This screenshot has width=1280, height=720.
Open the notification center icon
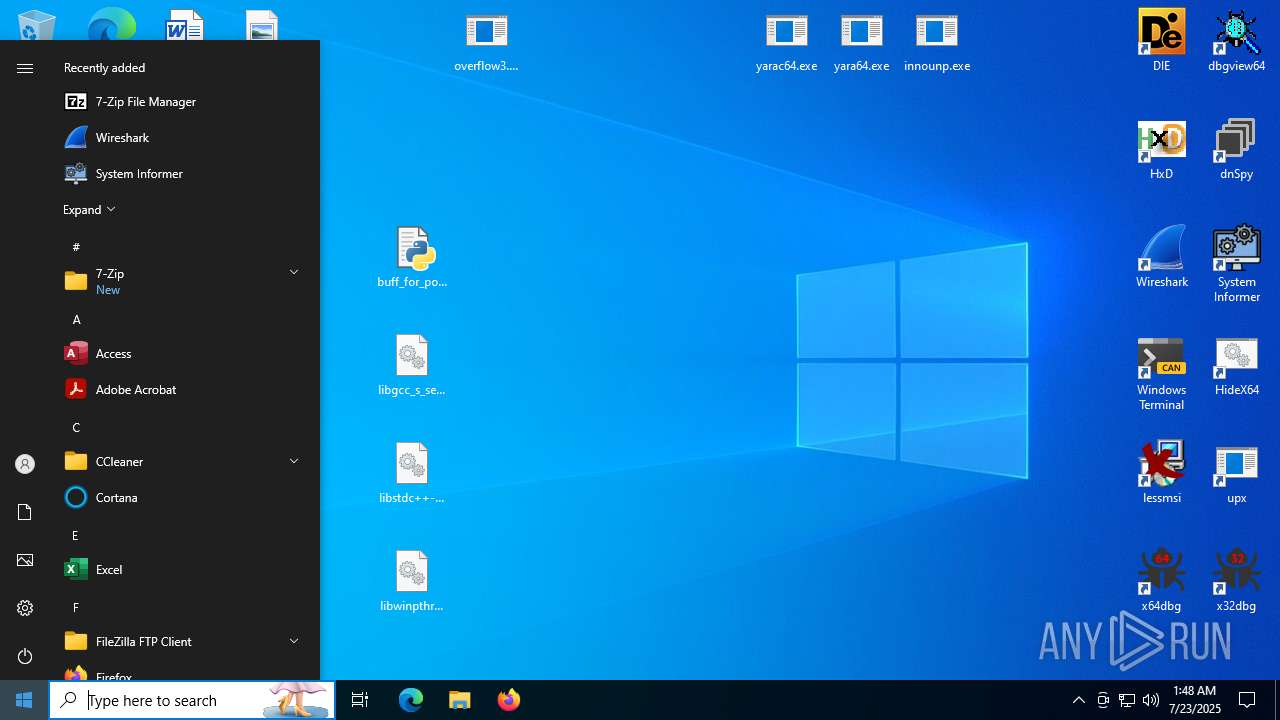[1247, 700]
